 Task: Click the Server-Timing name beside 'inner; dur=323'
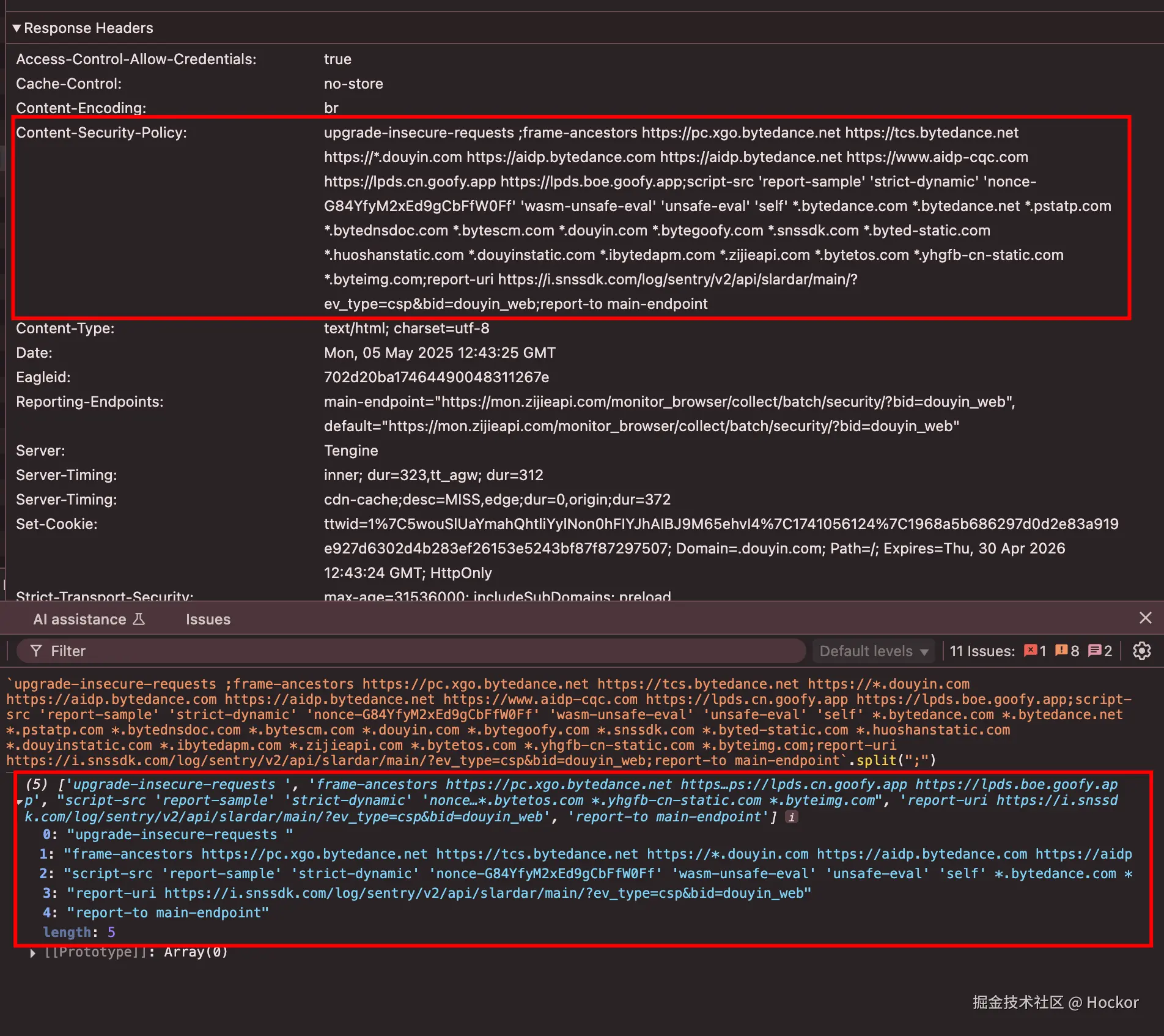tap(67, 475)
